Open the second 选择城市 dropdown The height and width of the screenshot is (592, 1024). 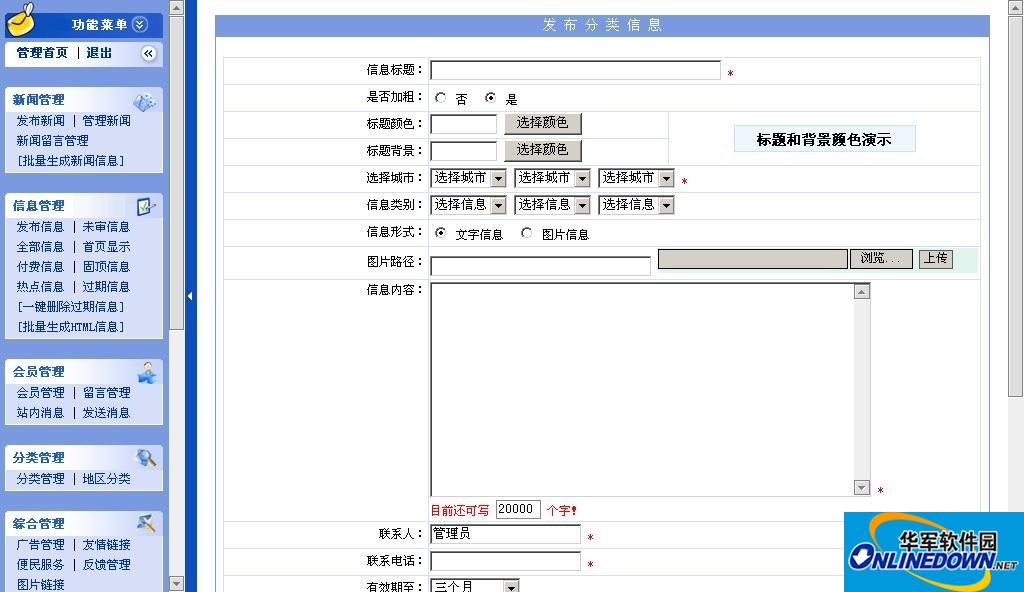552,178
